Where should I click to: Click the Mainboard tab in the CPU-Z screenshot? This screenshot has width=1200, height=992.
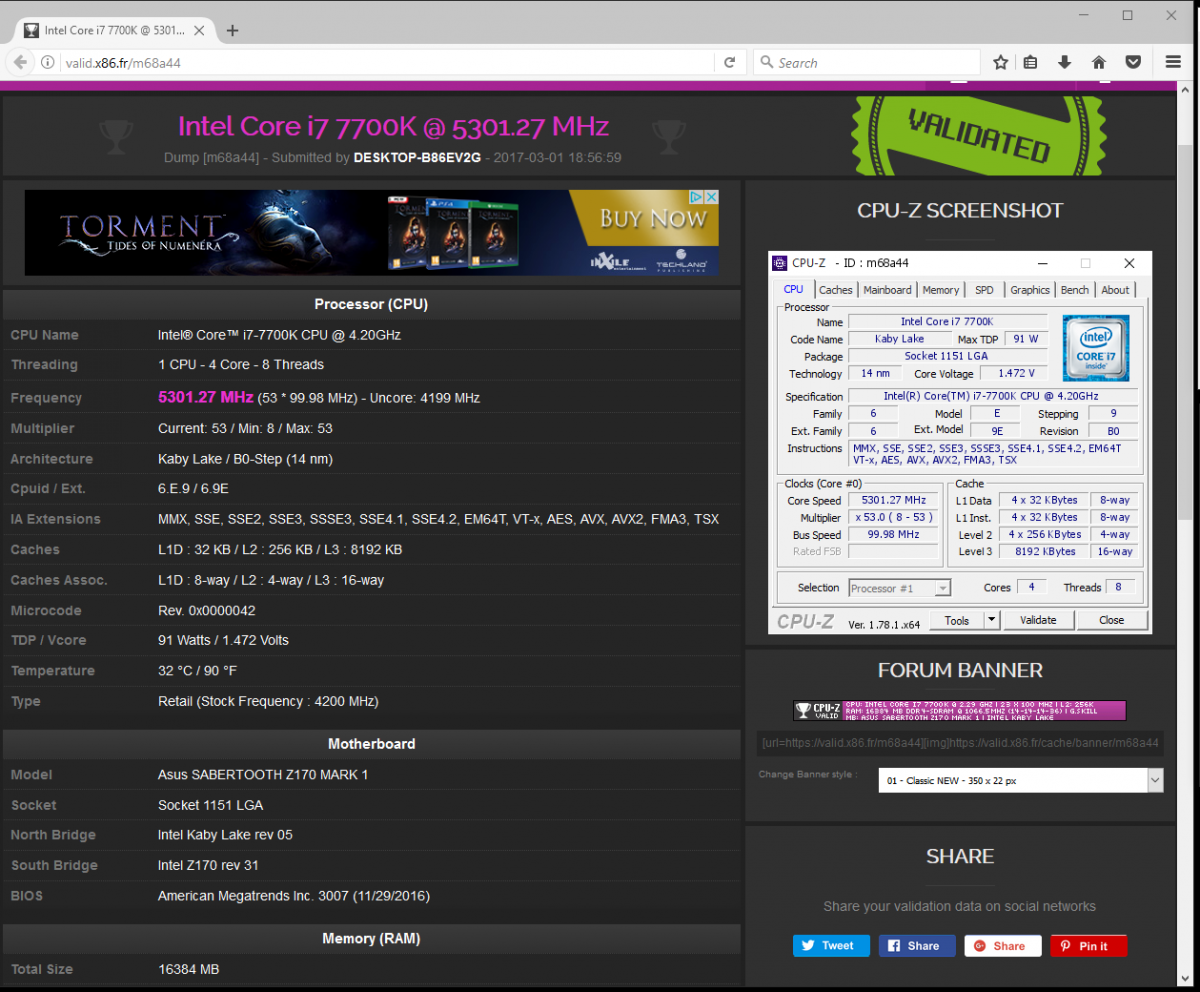coord(888,290)
